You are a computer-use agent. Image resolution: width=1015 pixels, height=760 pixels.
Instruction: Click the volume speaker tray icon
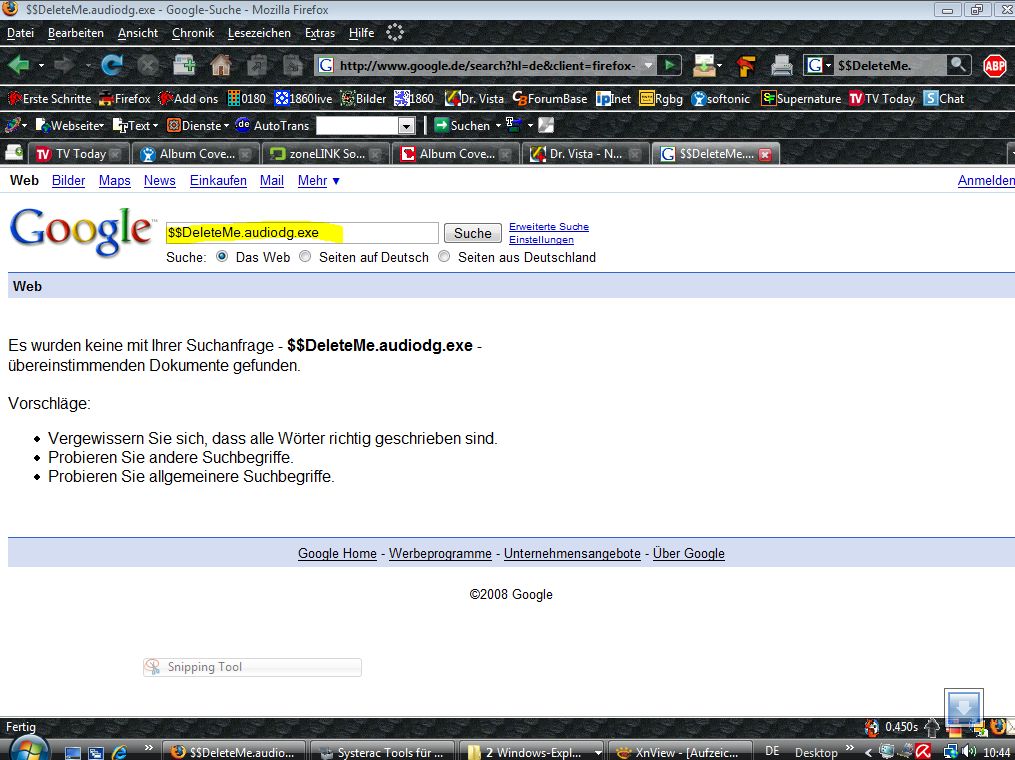click(968, 752)
